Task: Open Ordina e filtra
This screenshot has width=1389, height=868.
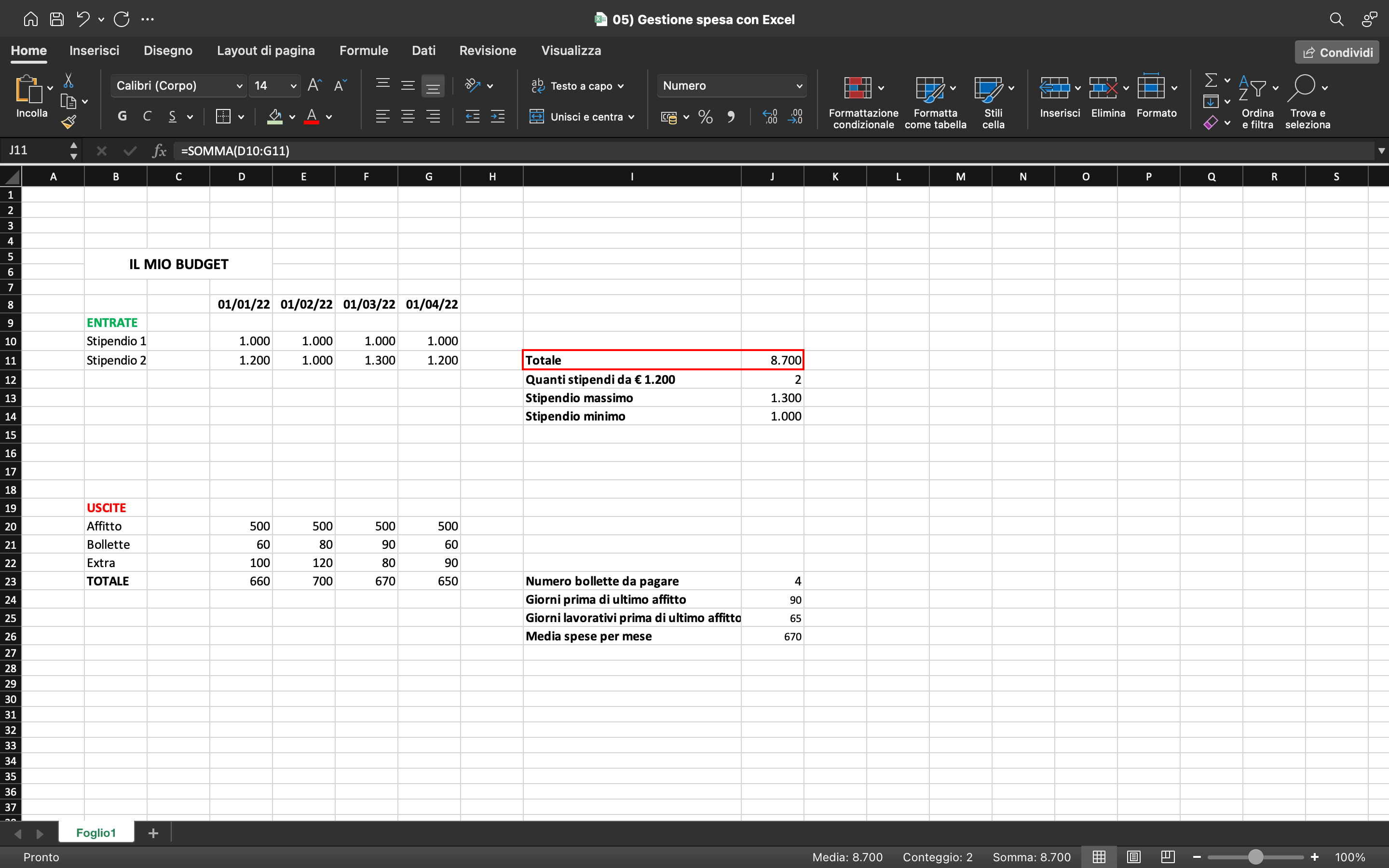Action: 1258,100
